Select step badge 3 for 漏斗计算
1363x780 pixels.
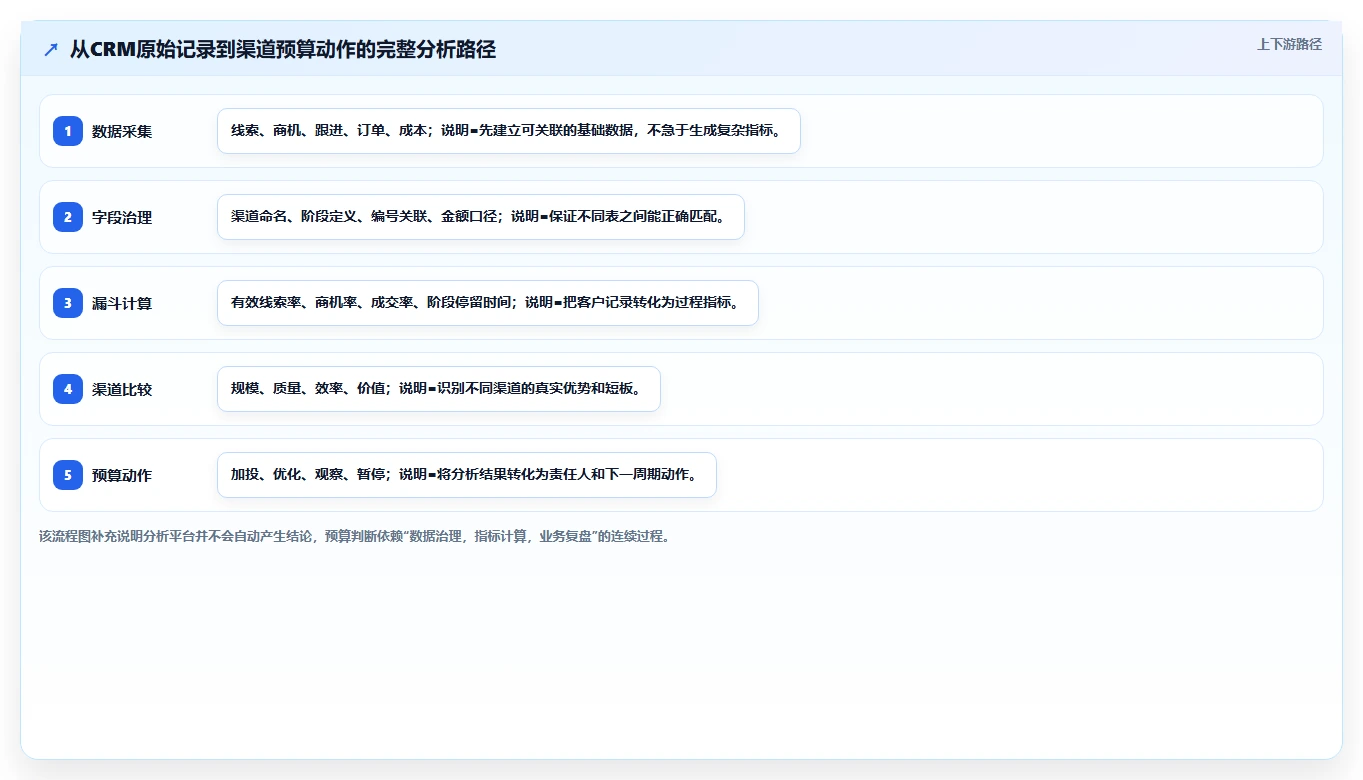[x=68, y=303]
